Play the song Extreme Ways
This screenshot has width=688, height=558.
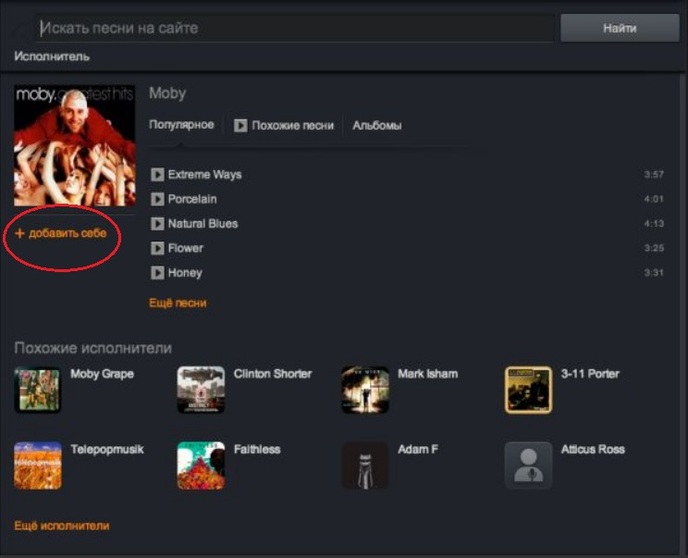point(157,175)
